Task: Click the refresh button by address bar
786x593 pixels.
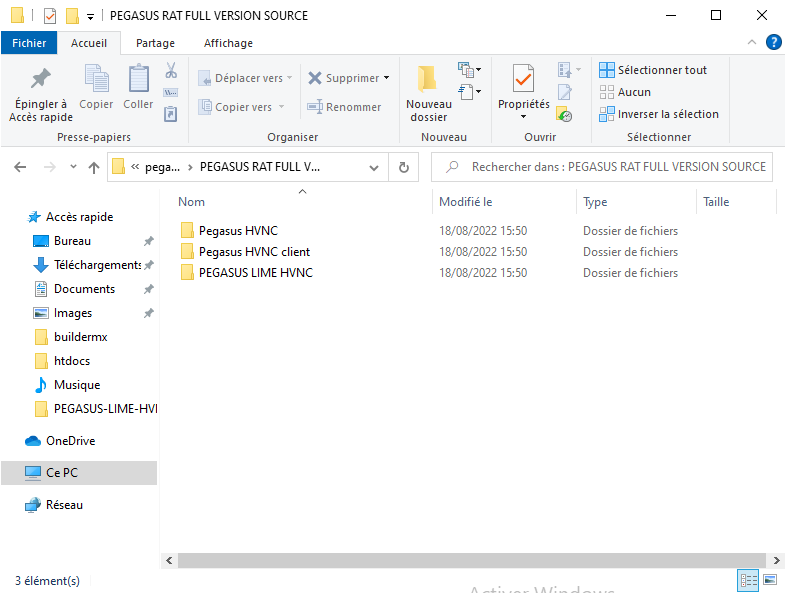Action: tap(404, 167)
